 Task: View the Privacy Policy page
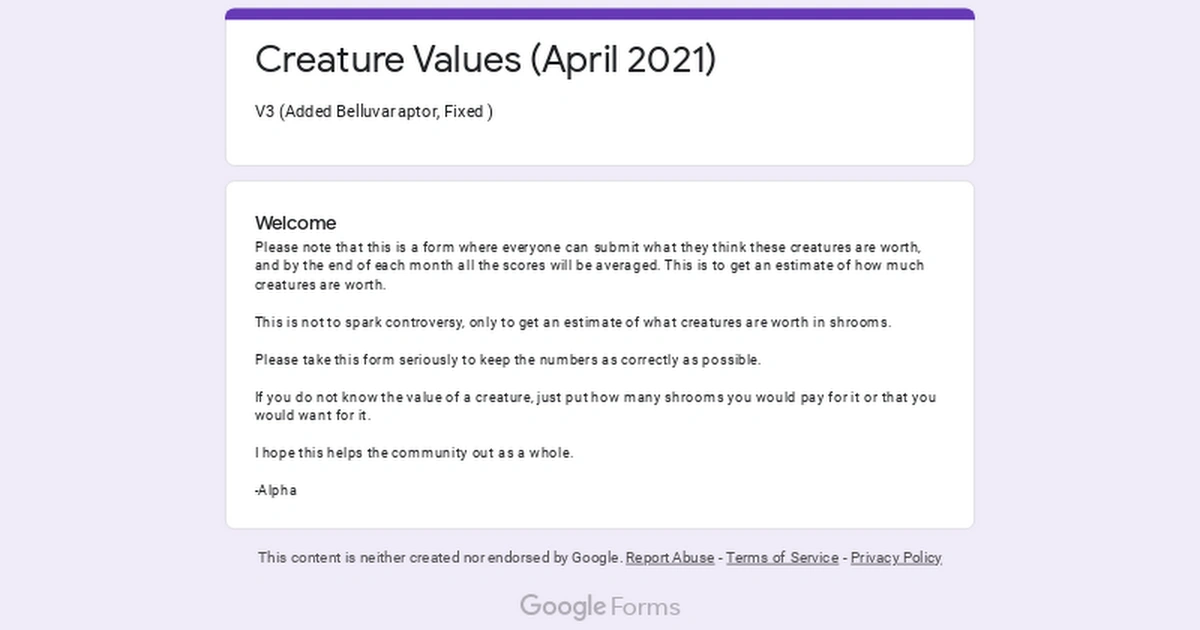coord(896,557)
